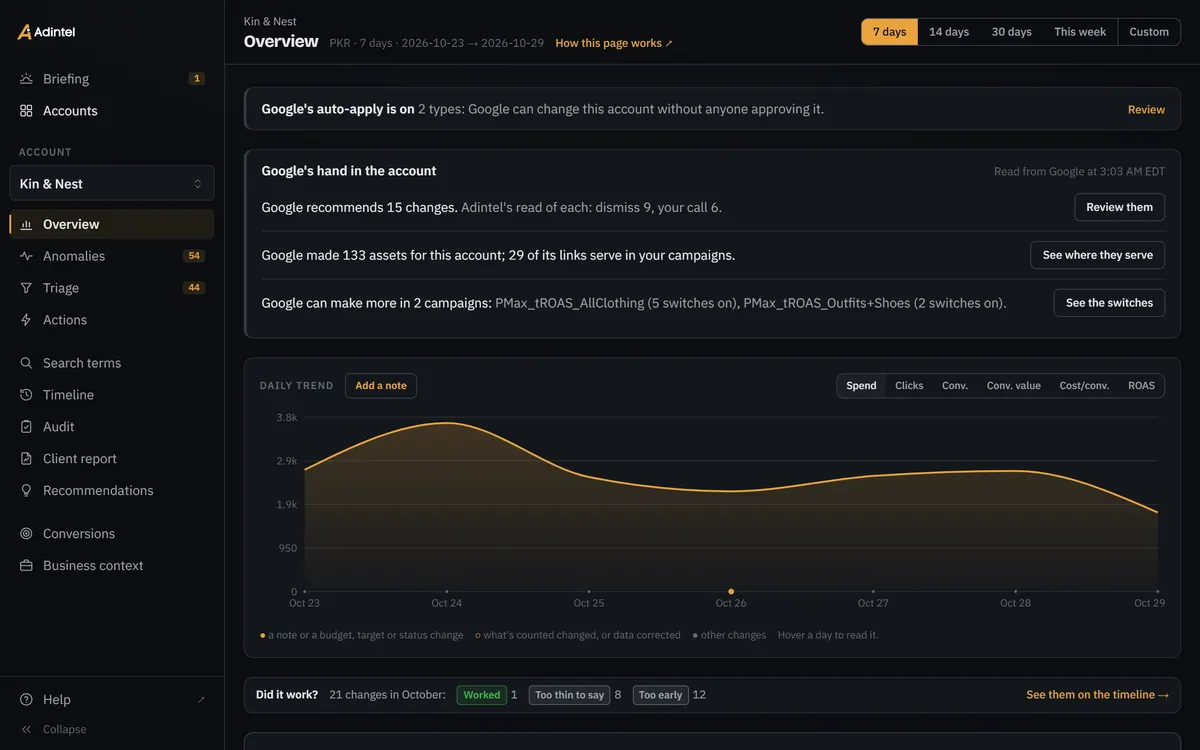The height and width of the screenshot is (750, 1200).
Task: Click the Oct 24 axis label
Action: click(x=447, y=604)
